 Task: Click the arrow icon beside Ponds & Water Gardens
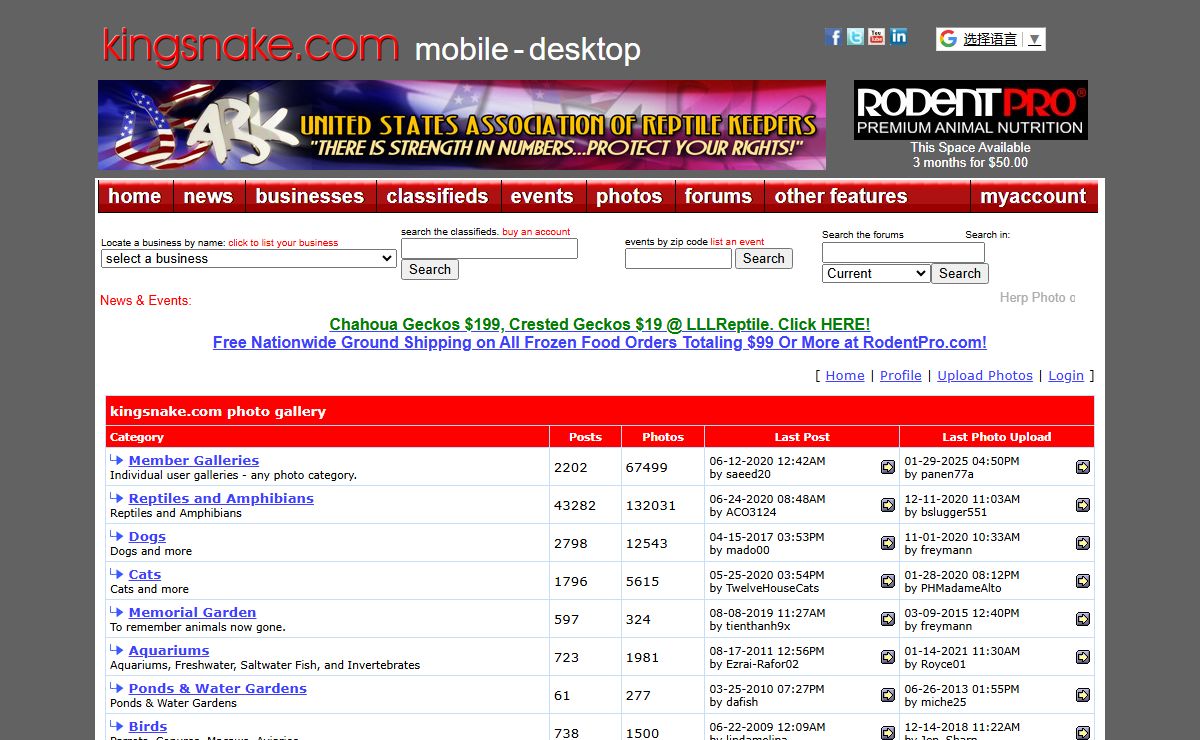[117, 688]
